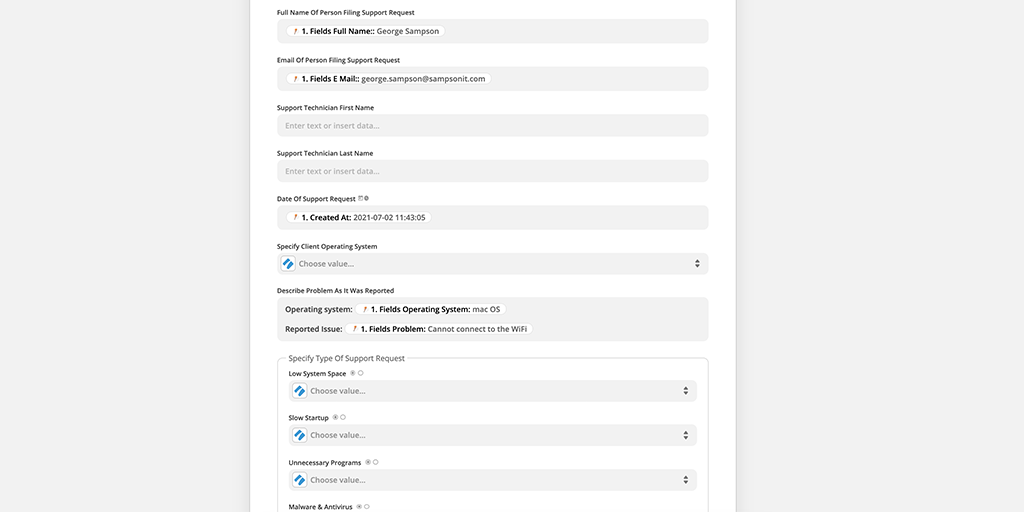The width and height of the screenshot is (1024, 512).
Task: Click the app icon in Low System Space field
Action: click(x=300, y=391)
